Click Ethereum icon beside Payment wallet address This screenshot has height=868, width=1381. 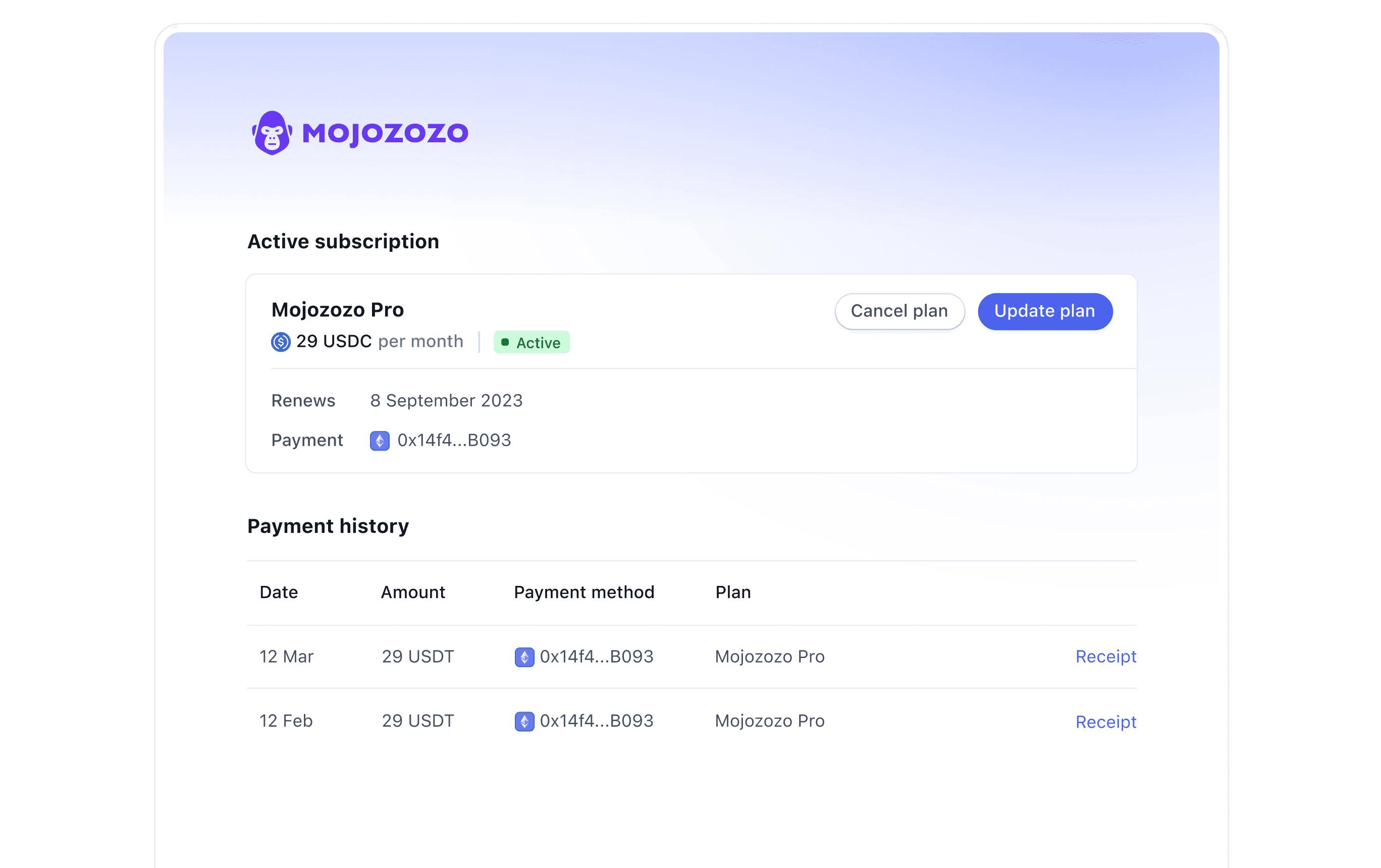coord(380,440)
